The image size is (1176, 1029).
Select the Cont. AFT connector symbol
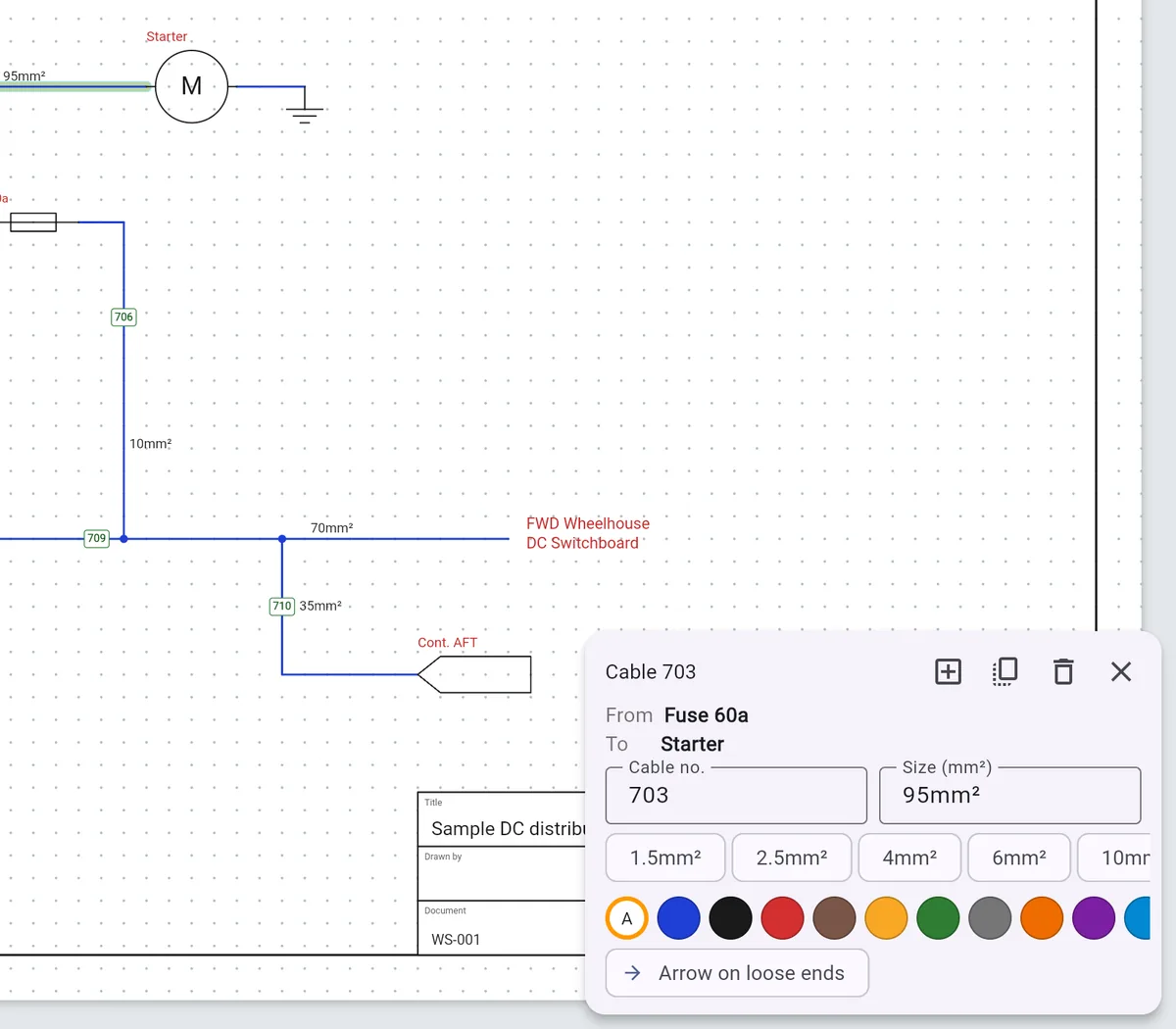474,674
